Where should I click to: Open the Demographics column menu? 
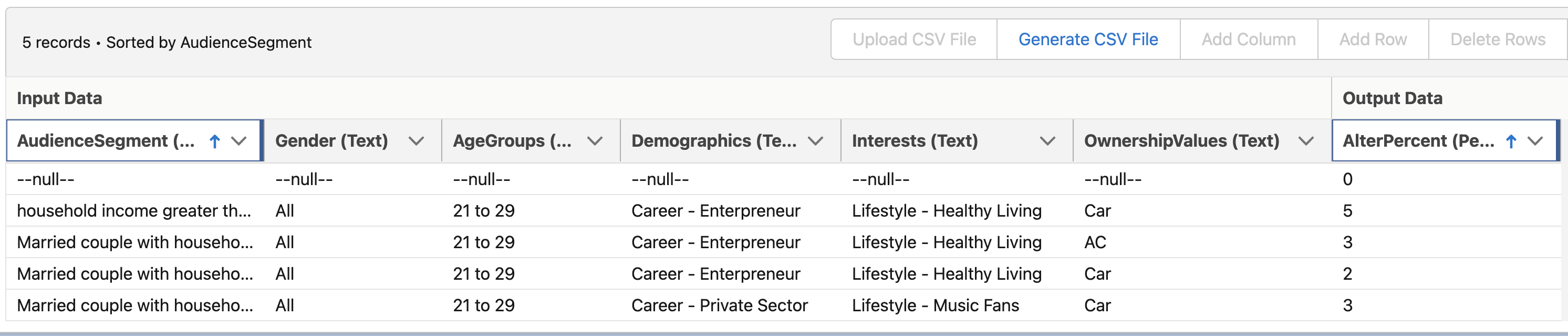[816, 140]
